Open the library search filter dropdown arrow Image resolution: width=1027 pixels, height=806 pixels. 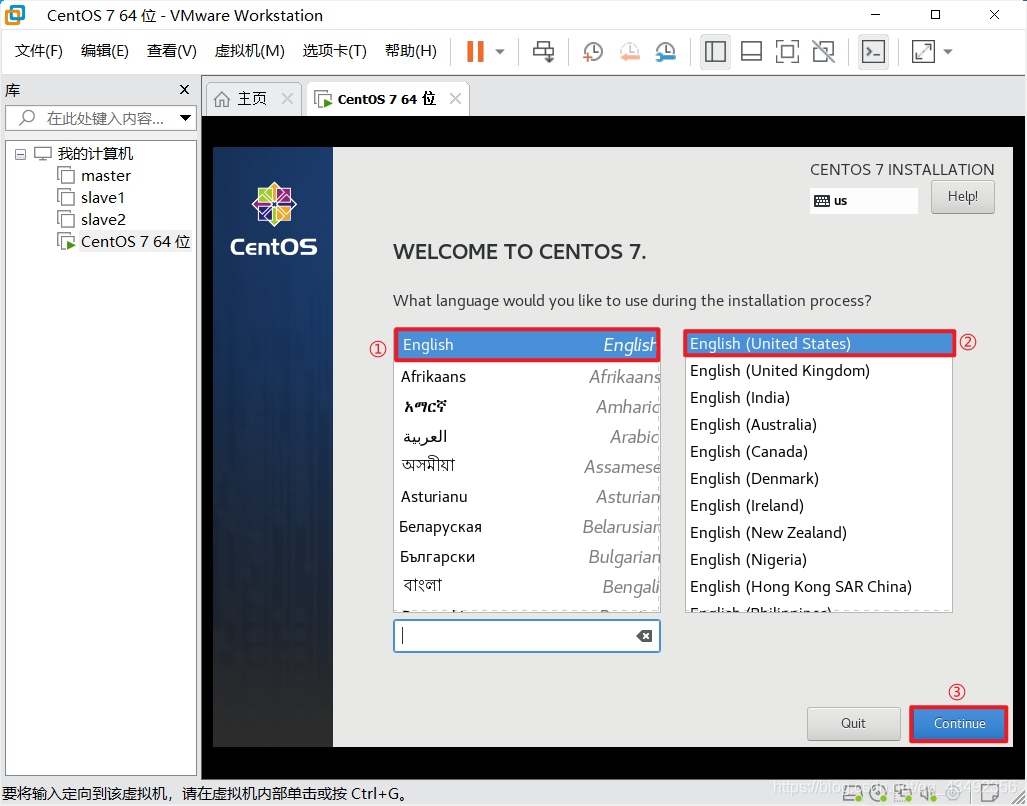185,119
